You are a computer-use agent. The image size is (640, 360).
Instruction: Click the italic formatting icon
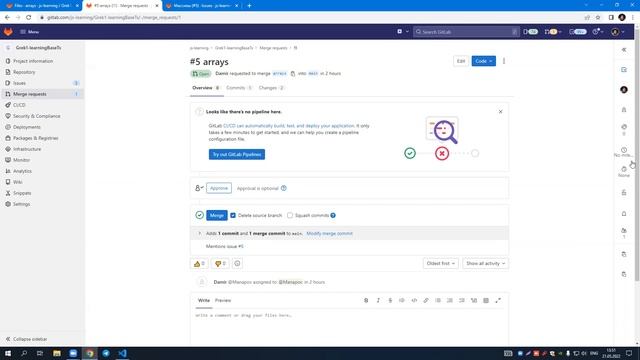378,300
